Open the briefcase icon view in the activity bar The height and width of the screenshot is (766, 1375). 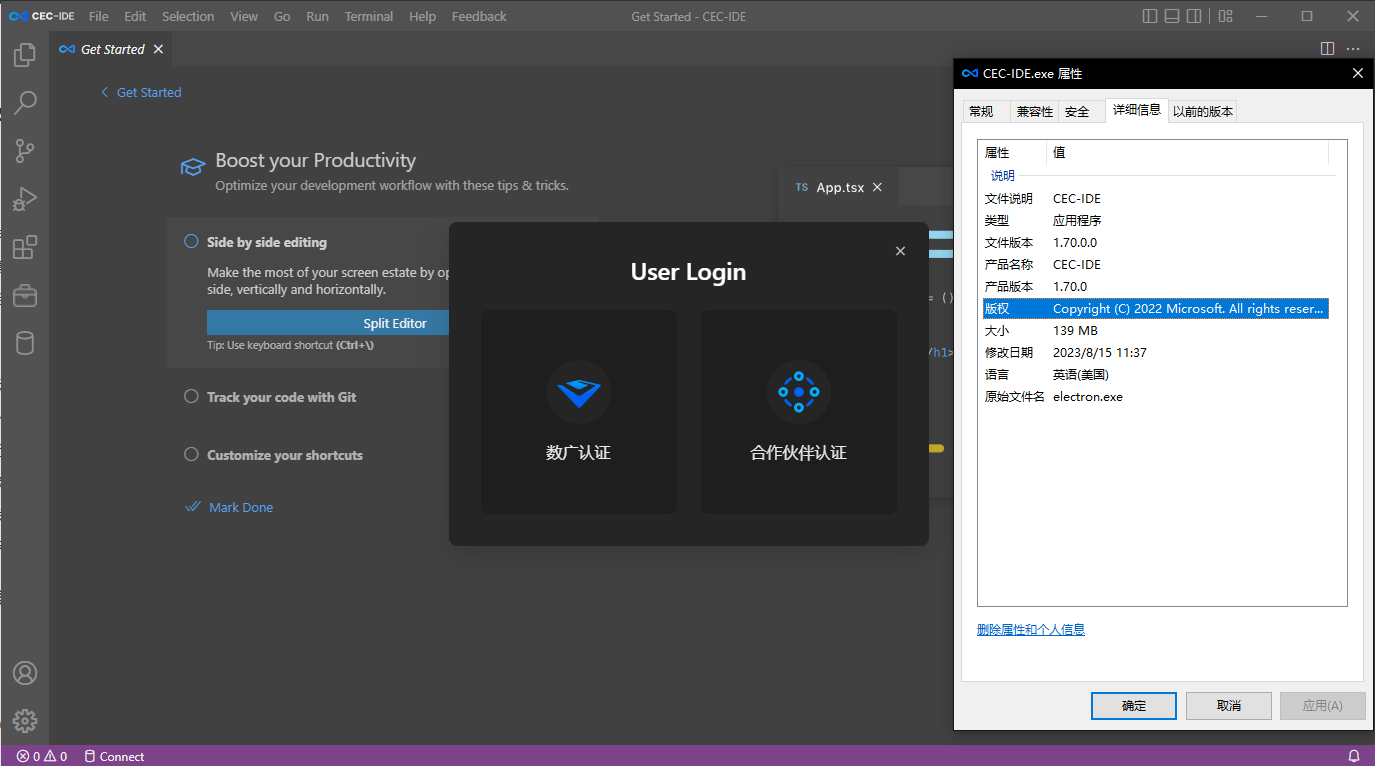25,295
